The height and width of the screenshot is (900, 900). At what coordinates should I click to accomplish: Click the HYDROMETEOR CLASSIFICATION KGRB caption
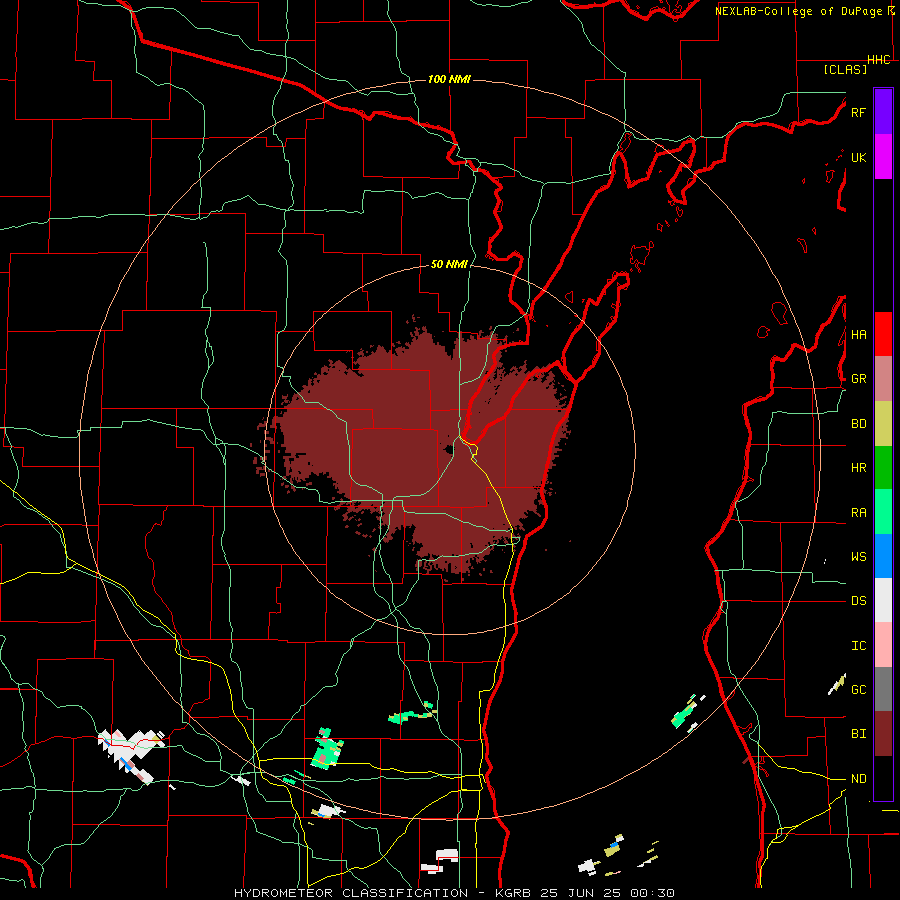pyautogui.click(x=454, y=893)
